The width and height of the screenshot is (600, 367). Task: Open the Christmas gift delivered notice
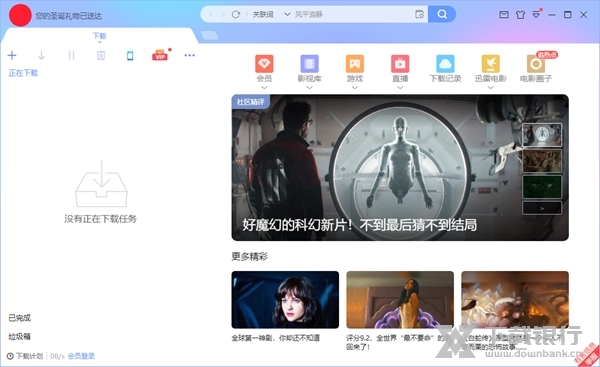(x=68, y=16)
